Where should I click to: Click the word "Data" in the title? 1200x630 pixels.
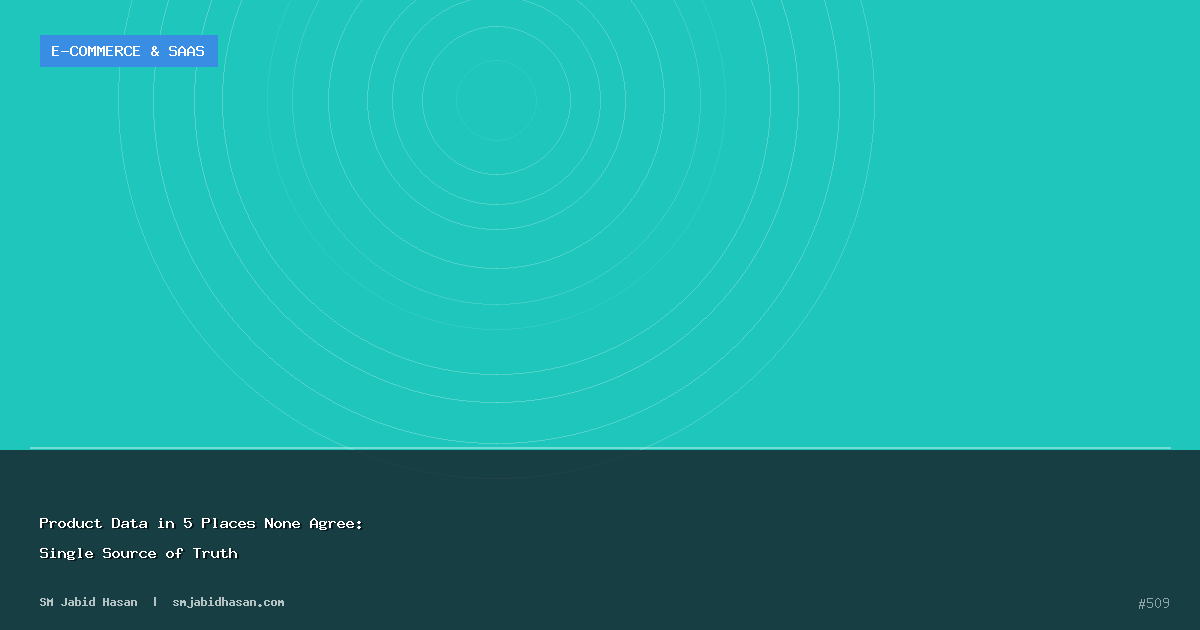coord(130,523)
